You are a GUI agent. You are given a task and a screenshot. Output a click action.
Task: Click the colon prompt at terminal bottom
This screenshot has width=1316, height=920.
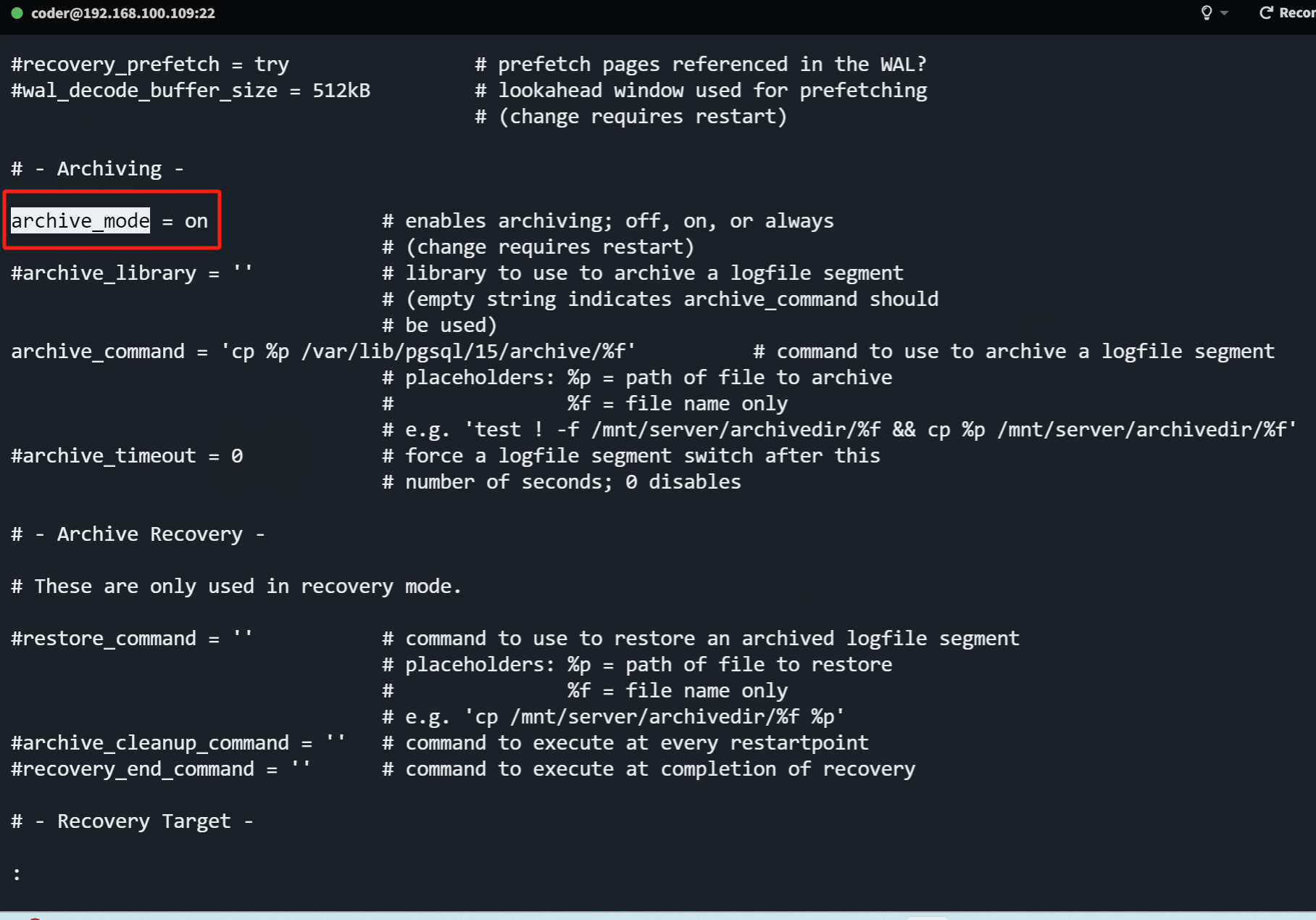click(17, 874)
